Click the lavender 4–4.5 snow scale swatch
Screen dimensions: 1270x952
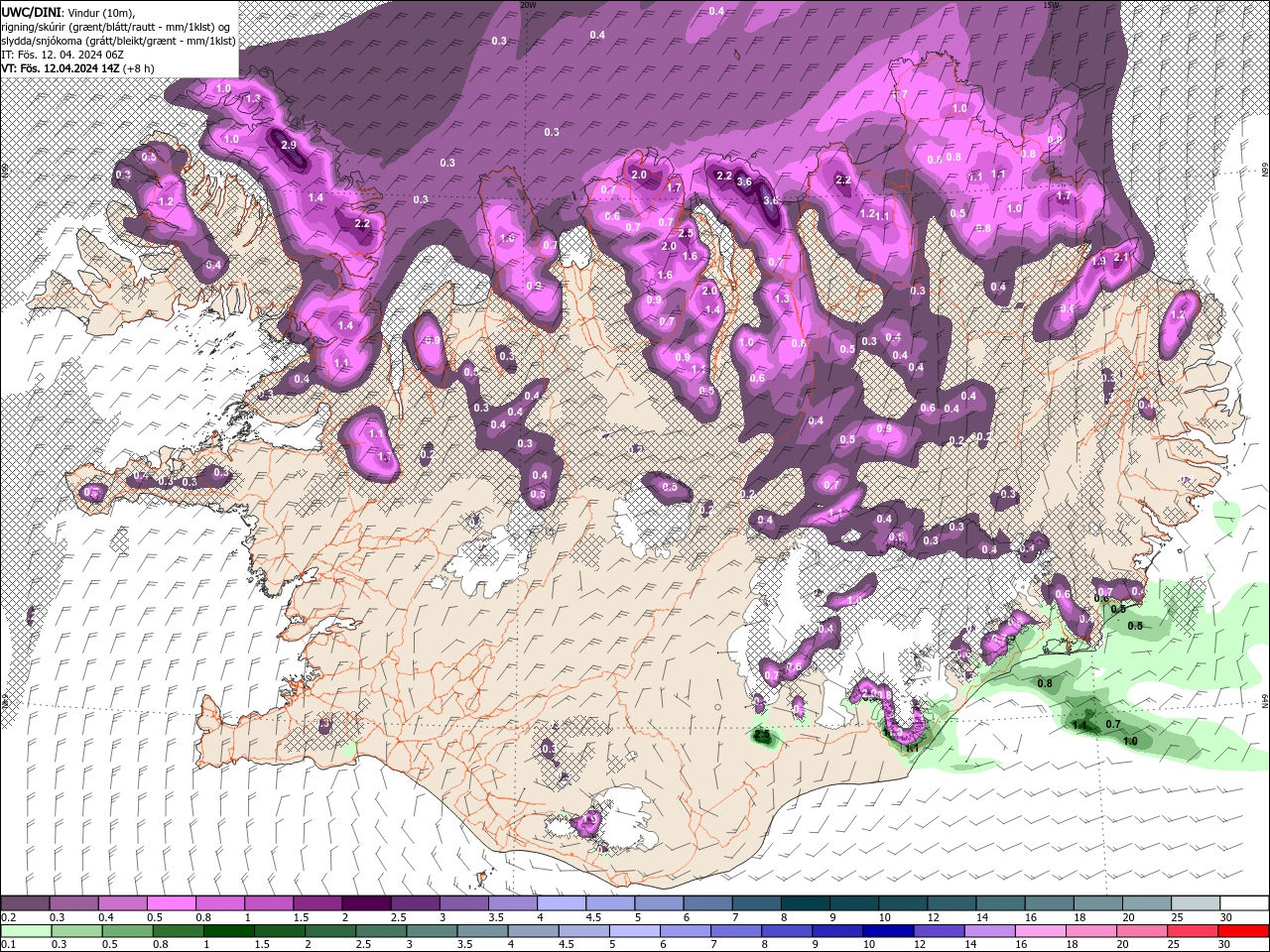(x=560, y=903)
